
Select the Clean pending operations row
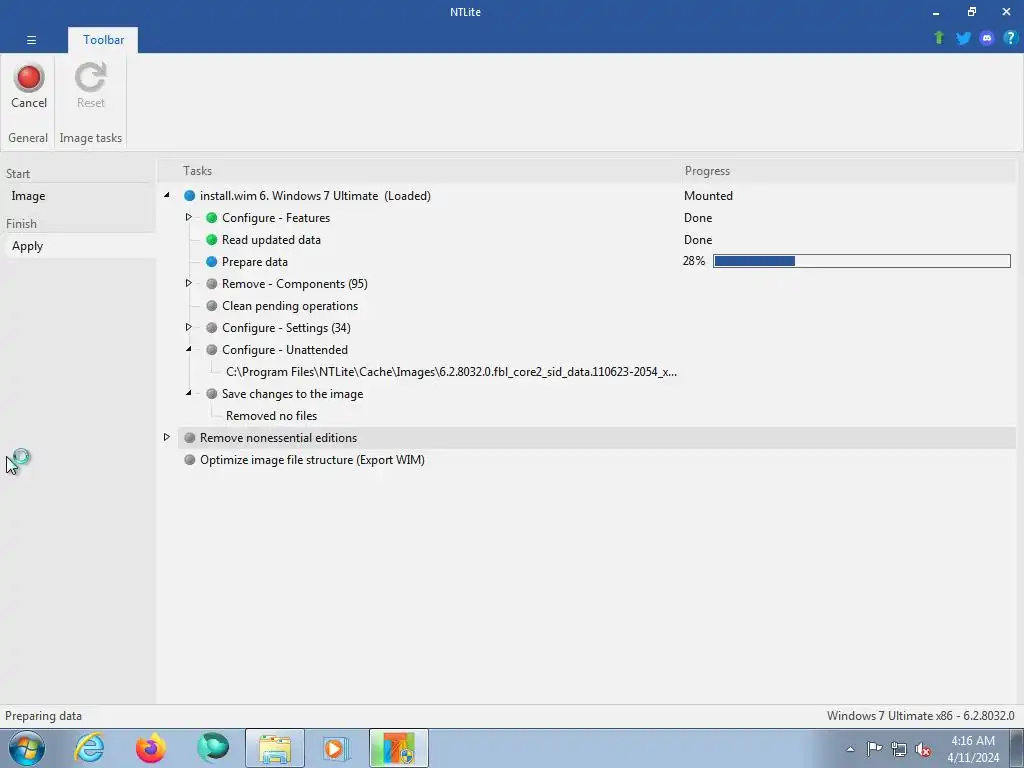[x=597, y=306]
